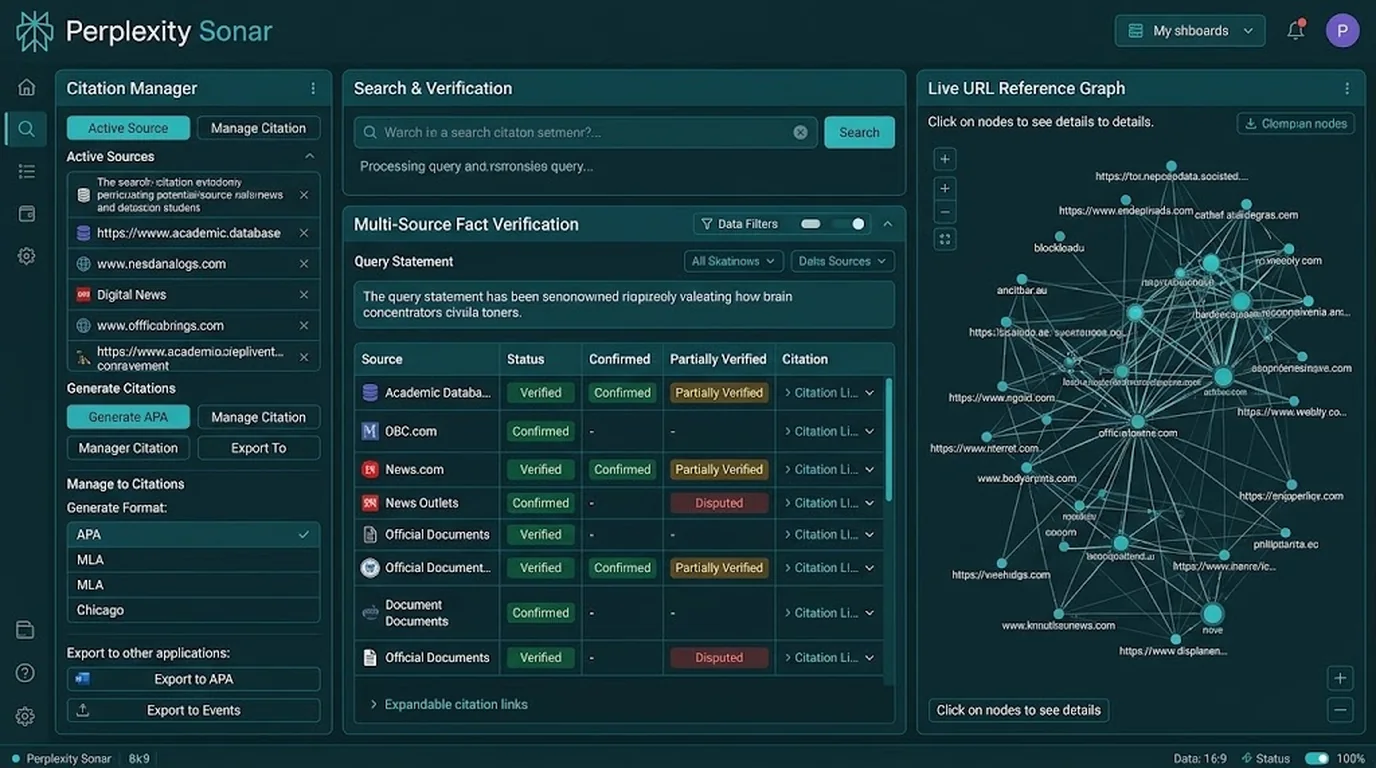Sort by Partially Verified column header
The height and width of the screenshot is (768, 1376).
pyautogui.click(x=718, y=359)
